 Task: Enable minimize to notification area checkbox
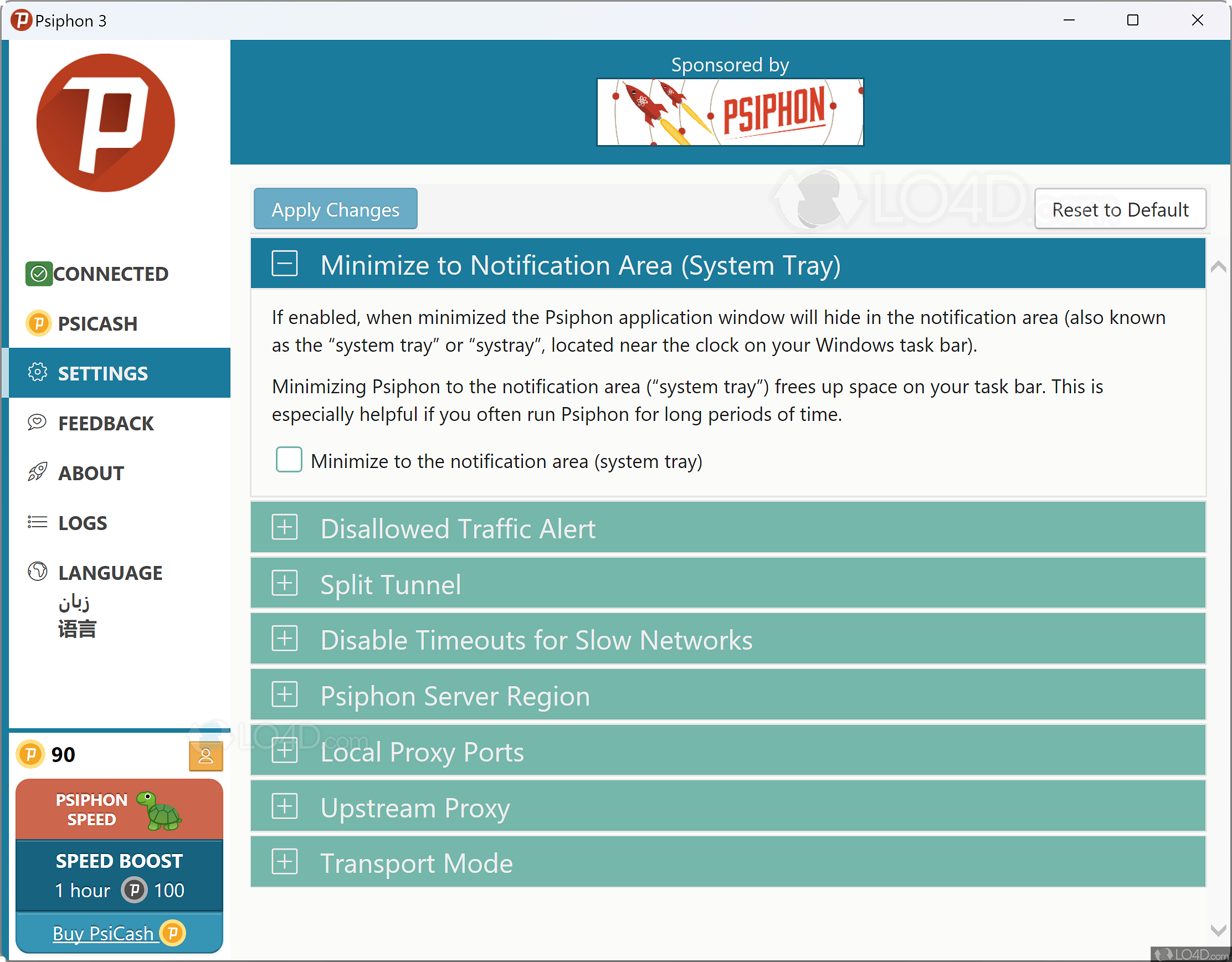[x=289, y=460]
